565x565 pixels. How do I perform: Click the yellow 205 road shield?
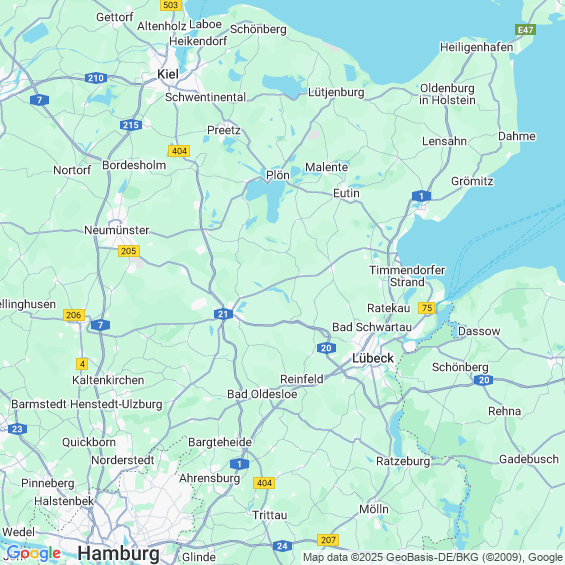pyautogui.click(x=129, y=251)
